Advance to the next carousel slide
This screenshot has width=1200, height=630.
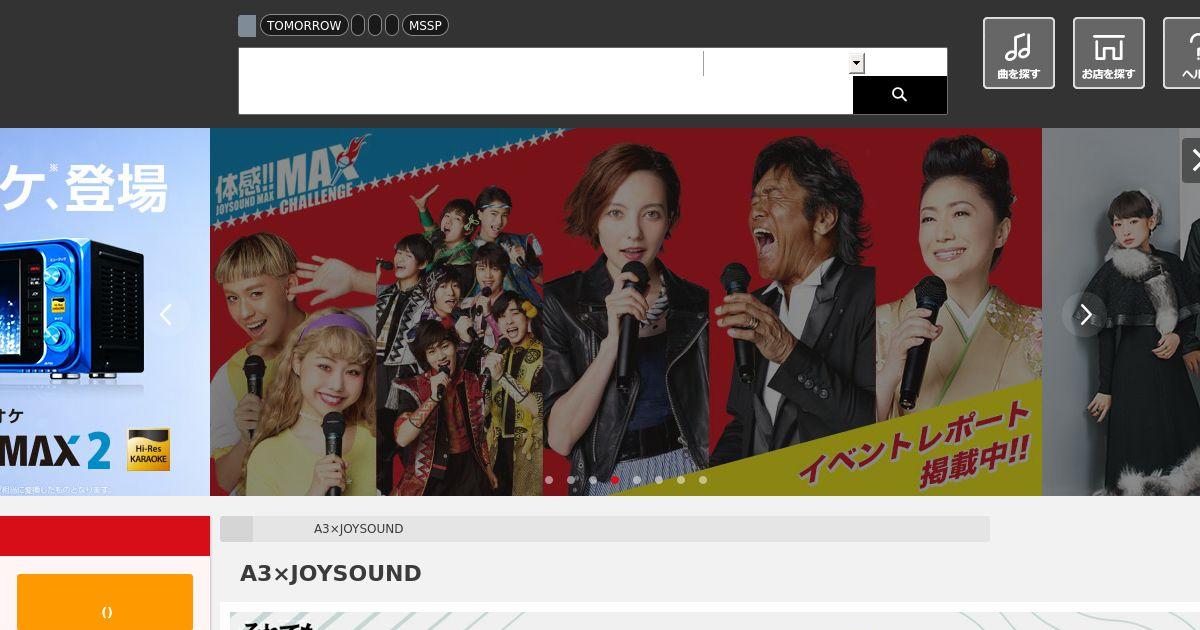[x=1085, y=315]
